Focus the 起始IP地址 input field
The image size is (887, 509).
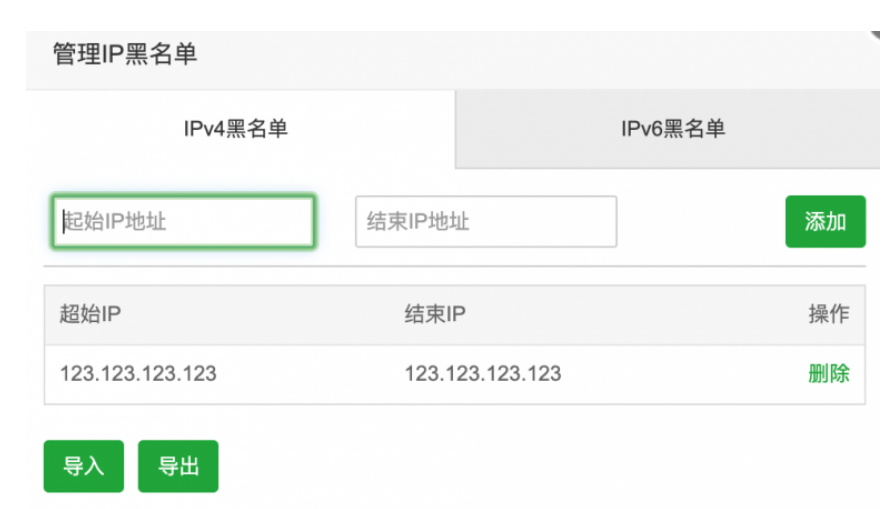[184, 222]
